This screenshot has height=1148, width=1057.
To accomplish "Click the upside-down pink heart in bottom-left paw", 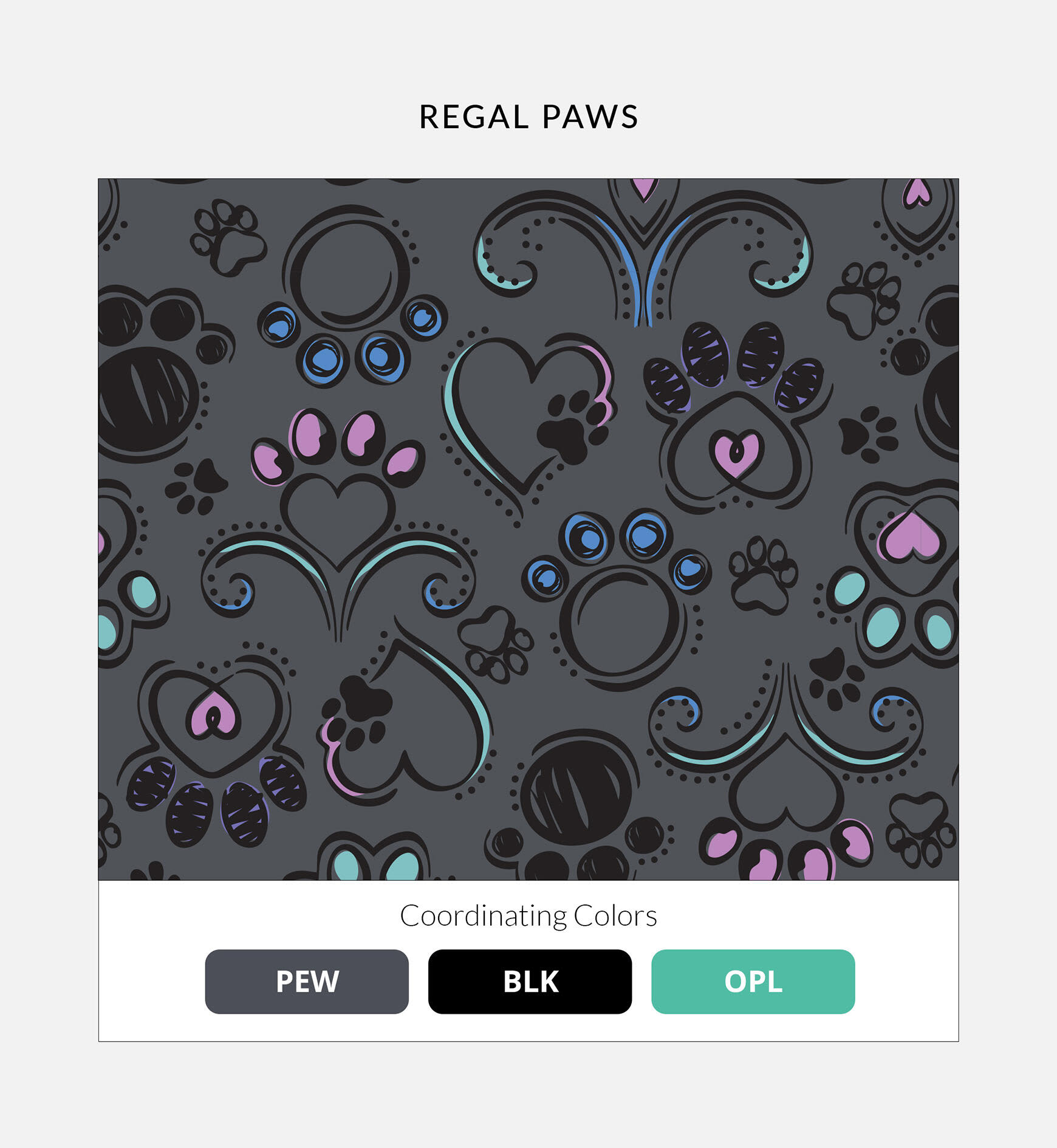I will [x=213, y=713].
